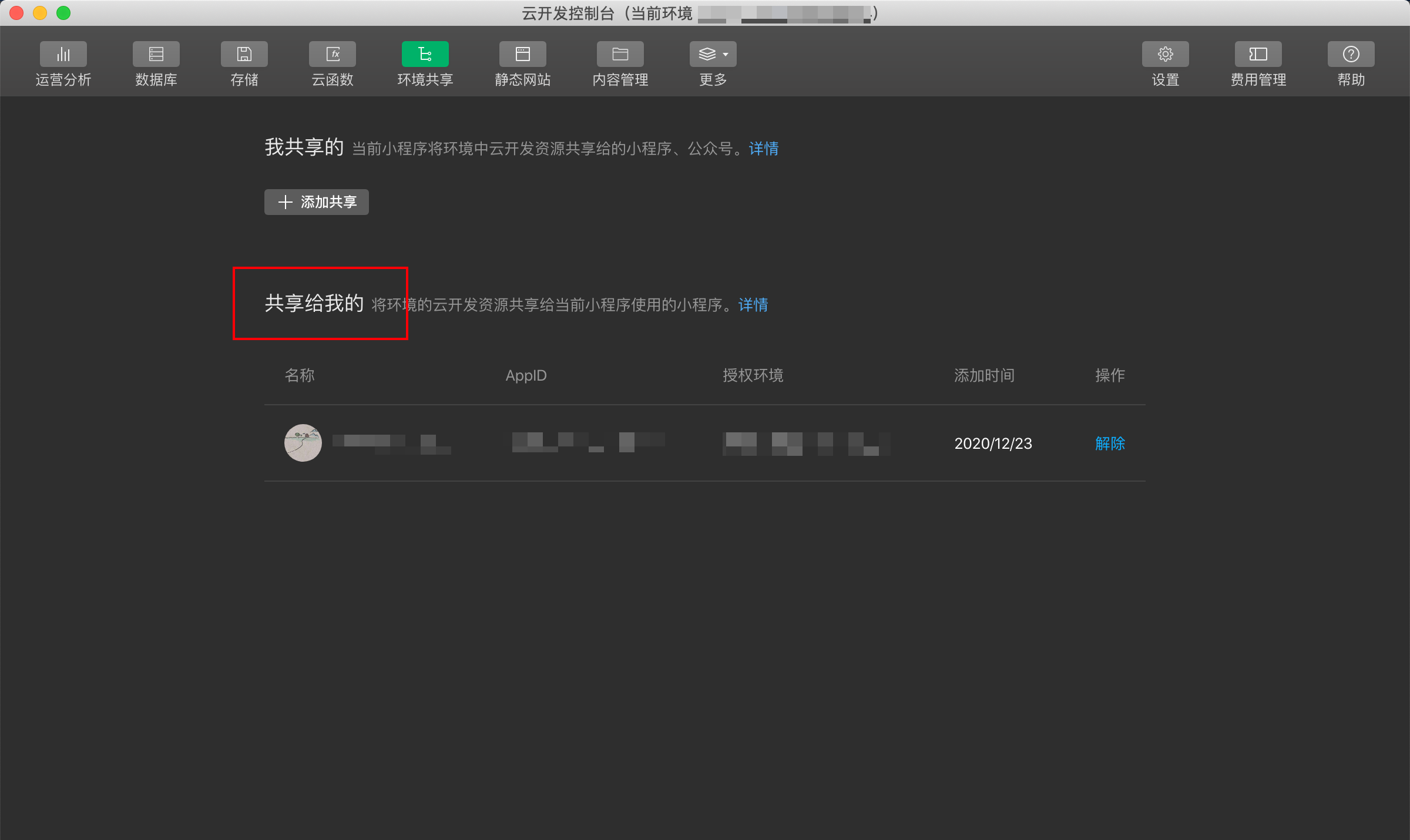Open 详情 link beside 我共享的

[764, 149]
